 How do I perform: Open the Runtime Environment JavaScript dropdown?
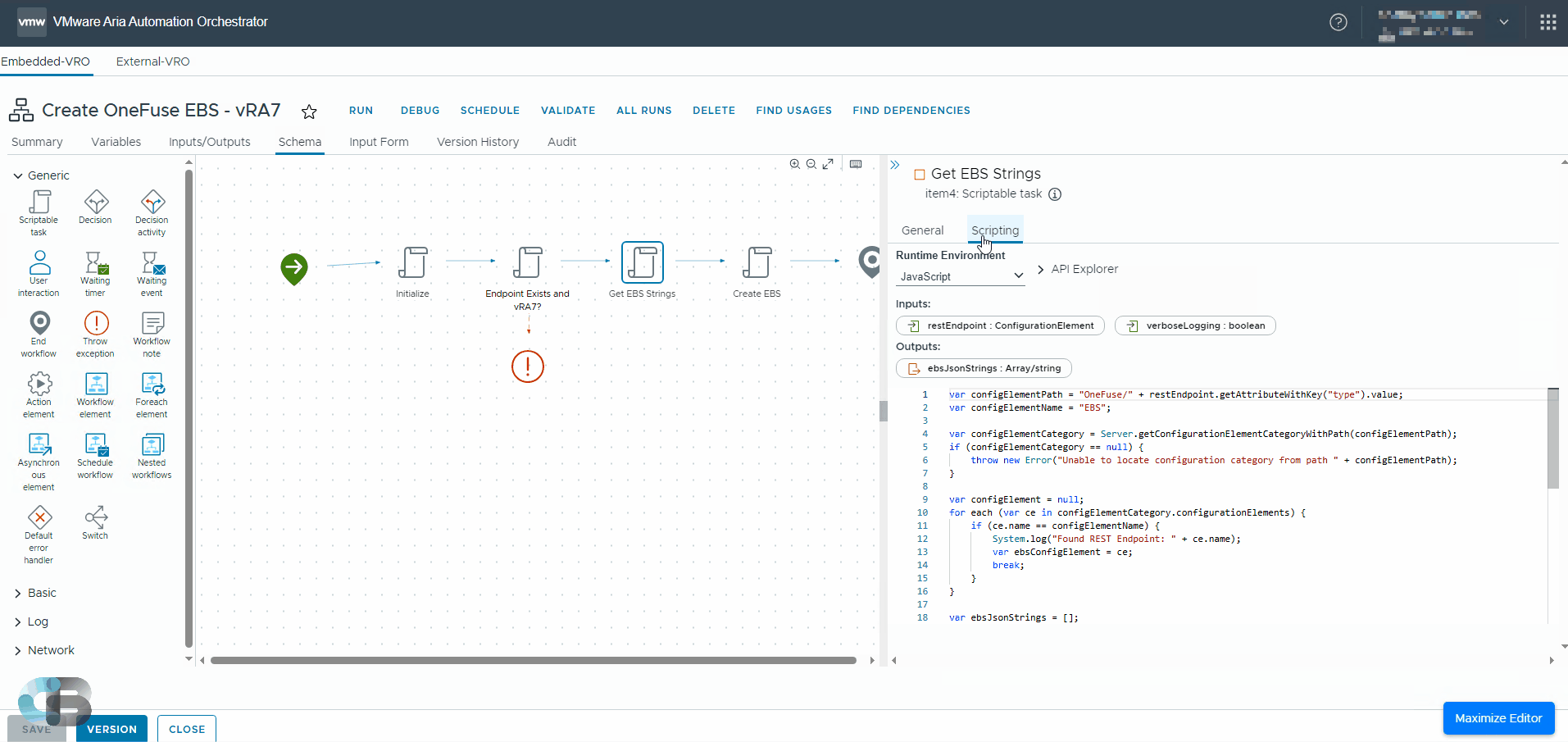pos(960,276)
